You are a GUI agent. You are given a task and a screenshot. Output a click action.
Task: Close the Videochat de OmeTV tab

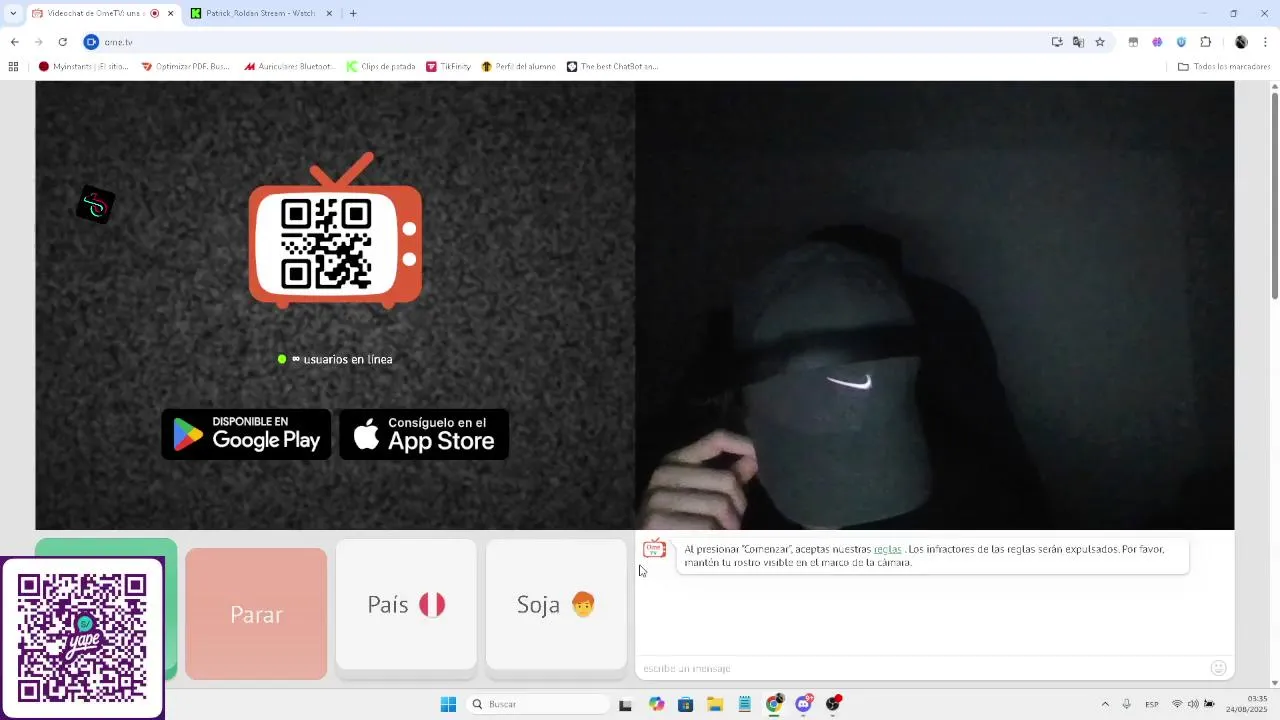170,14
